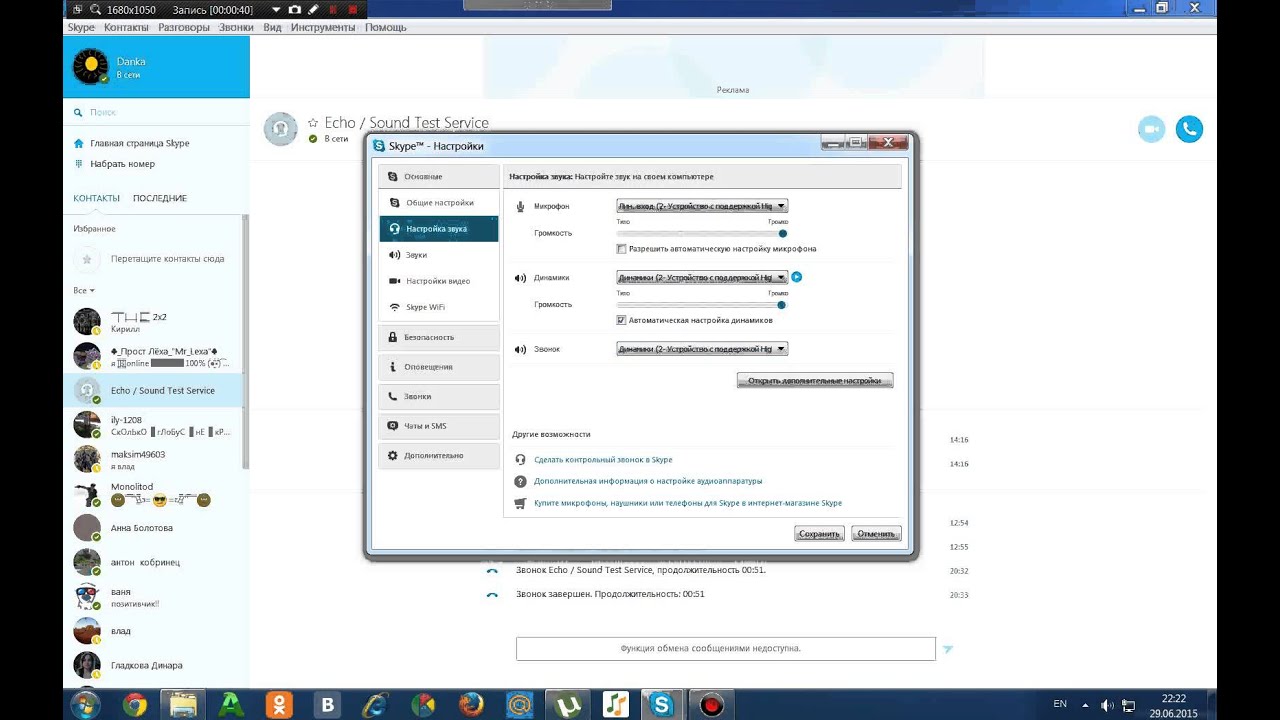Open Echo / Sound Test Service avatar
The height and width of the screenshot is (720, 1280).
281,129
